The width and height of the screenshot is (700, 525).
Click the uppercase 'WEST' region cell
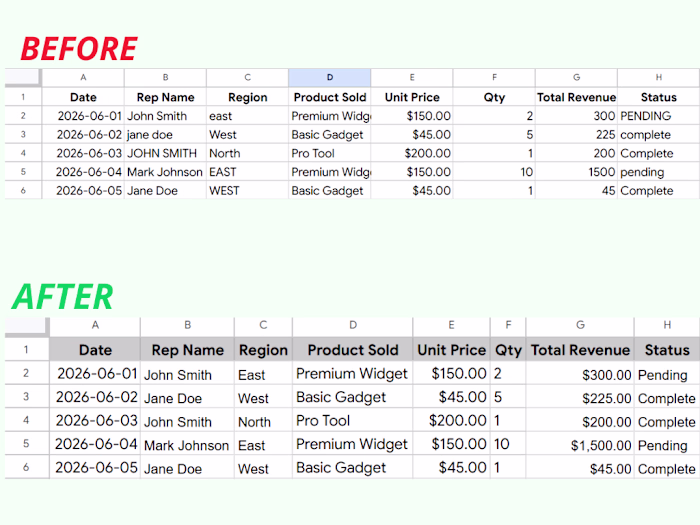tap(247, 191)
